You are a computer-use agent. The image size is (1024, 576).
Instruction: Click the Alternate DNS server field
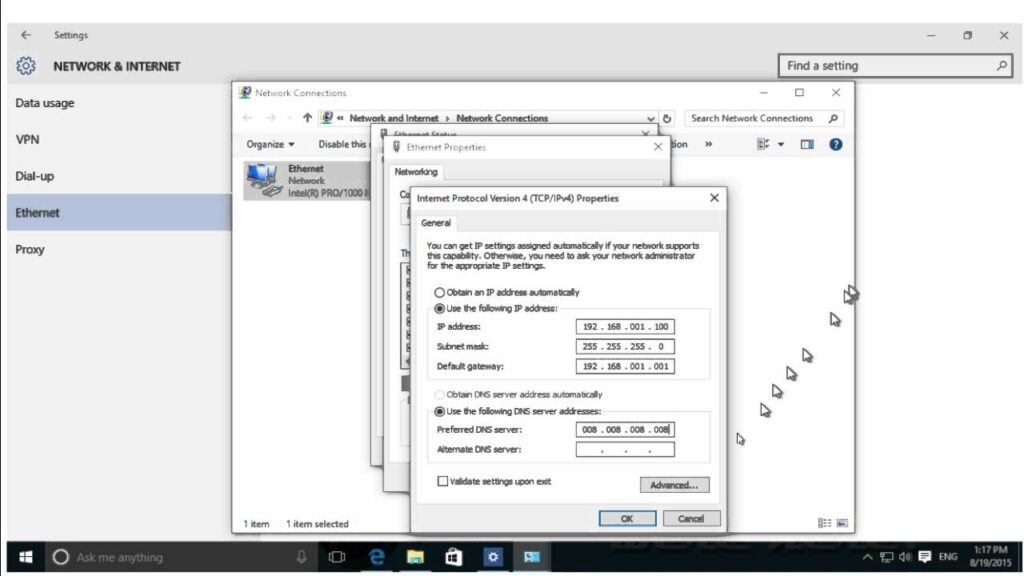tap(625, 449)
